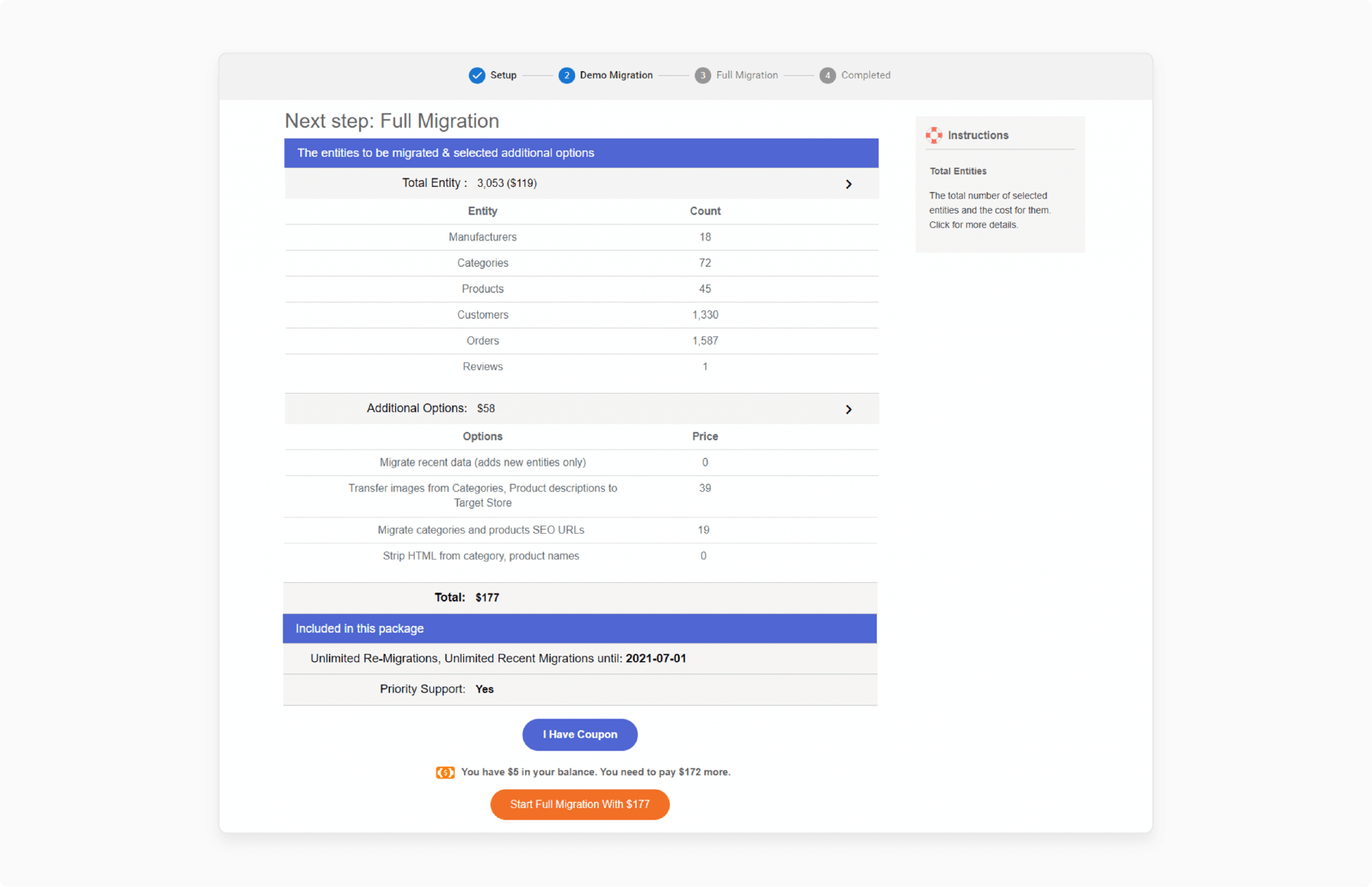Click the step 3 Full Migration circle

(x=703, y=75)
